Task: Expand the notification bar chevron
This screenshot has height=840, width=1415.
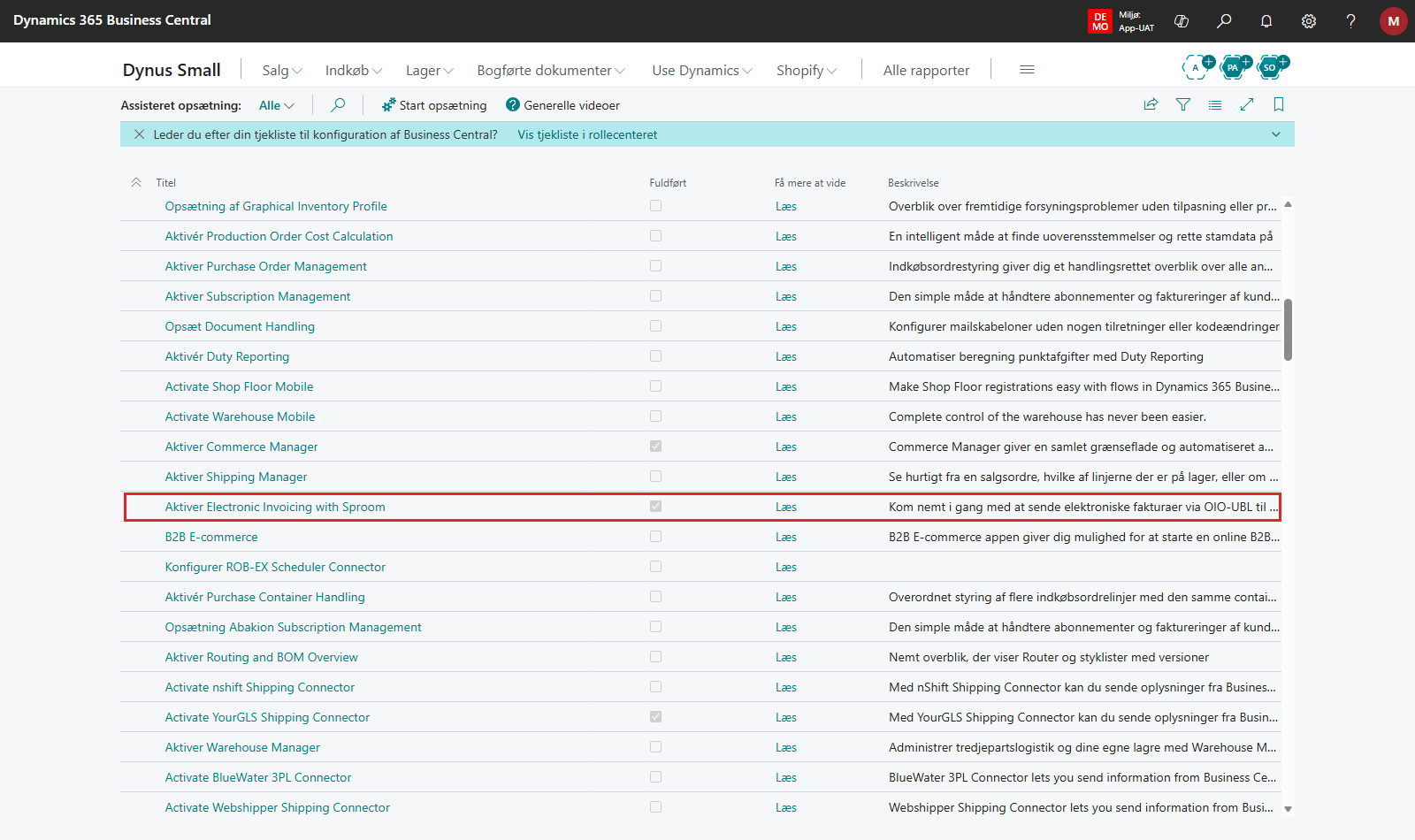Action: coord(1276,134)
